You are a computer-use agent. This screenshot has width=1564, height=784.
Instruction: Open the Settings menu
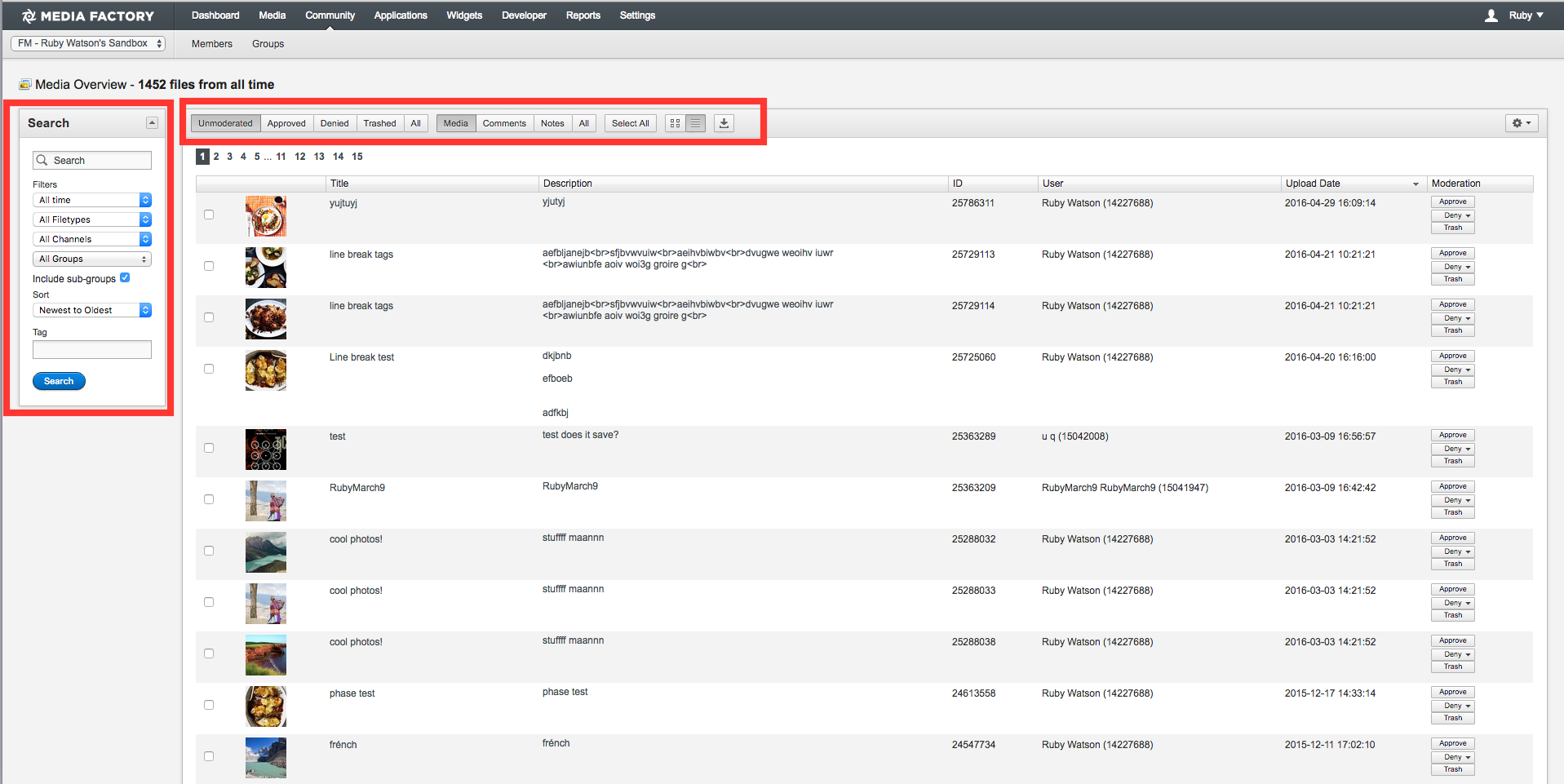point(637,16)
